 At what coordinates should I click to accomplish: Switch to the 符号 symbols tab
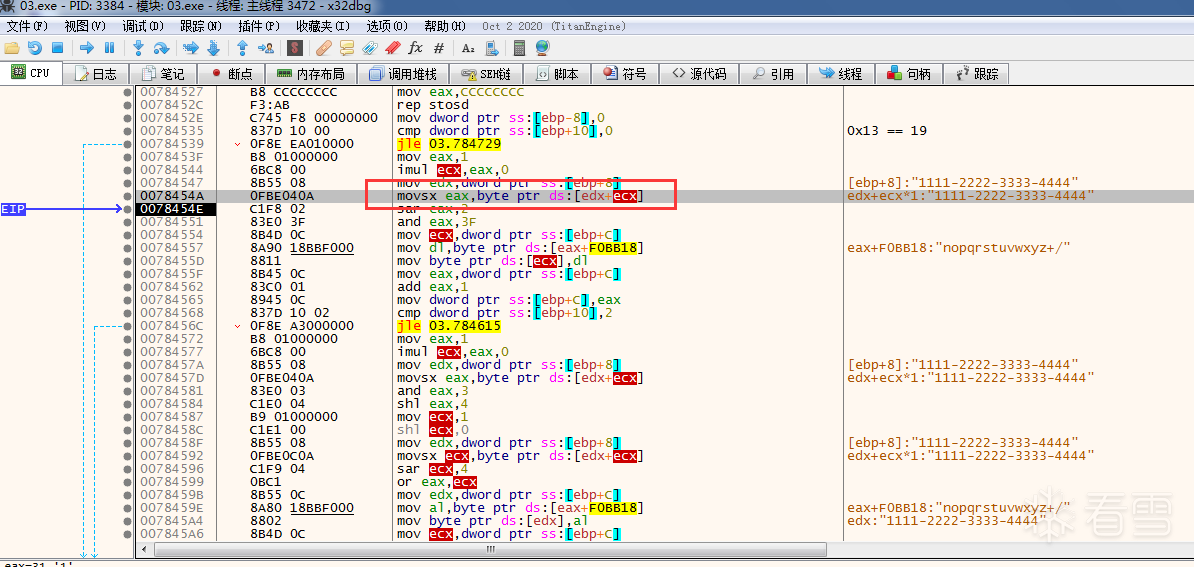pyautogui.click(x=625, y=74)
